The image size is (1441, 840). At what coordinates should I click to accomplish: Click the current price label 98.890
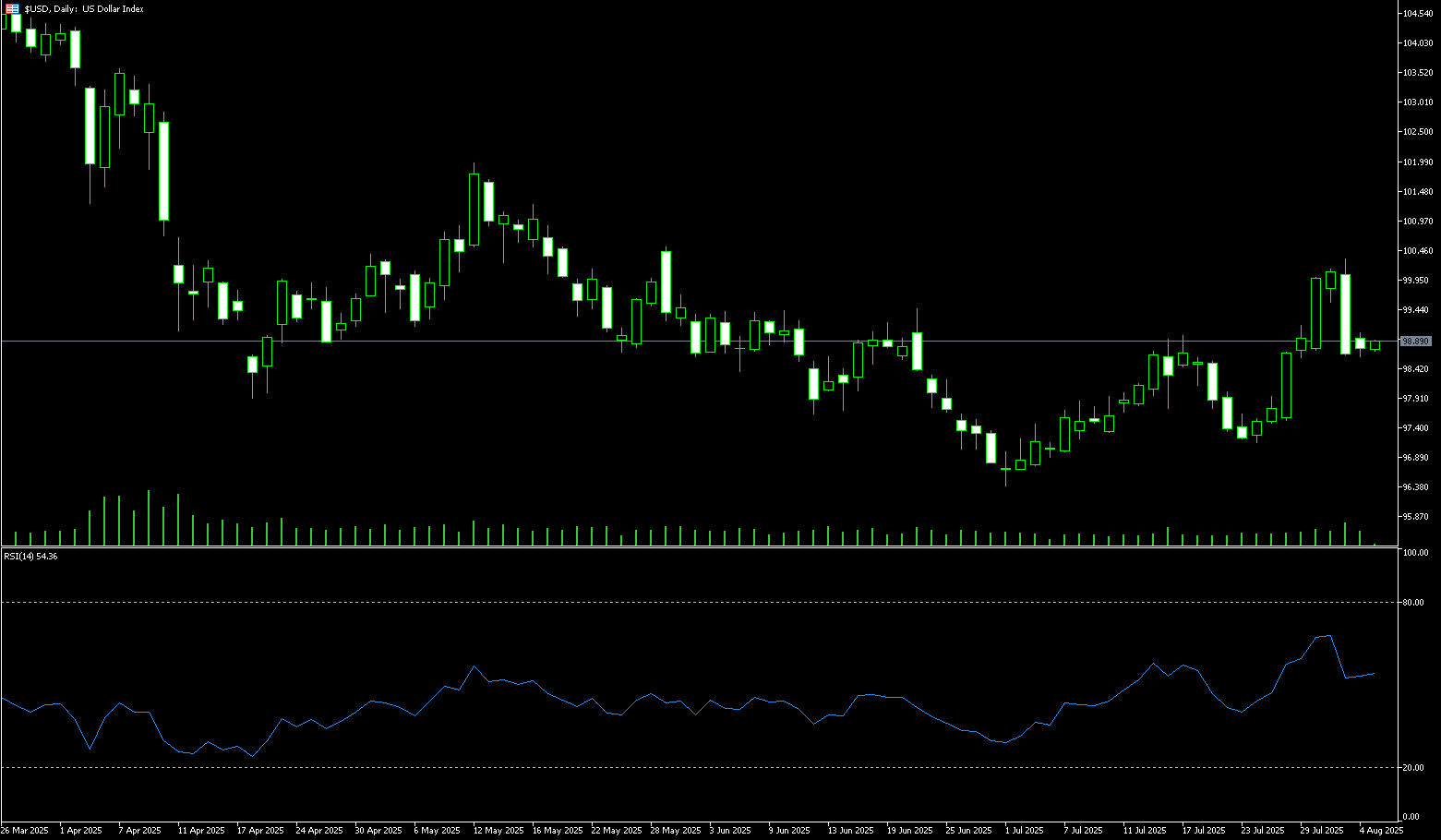click(1416, 342)
